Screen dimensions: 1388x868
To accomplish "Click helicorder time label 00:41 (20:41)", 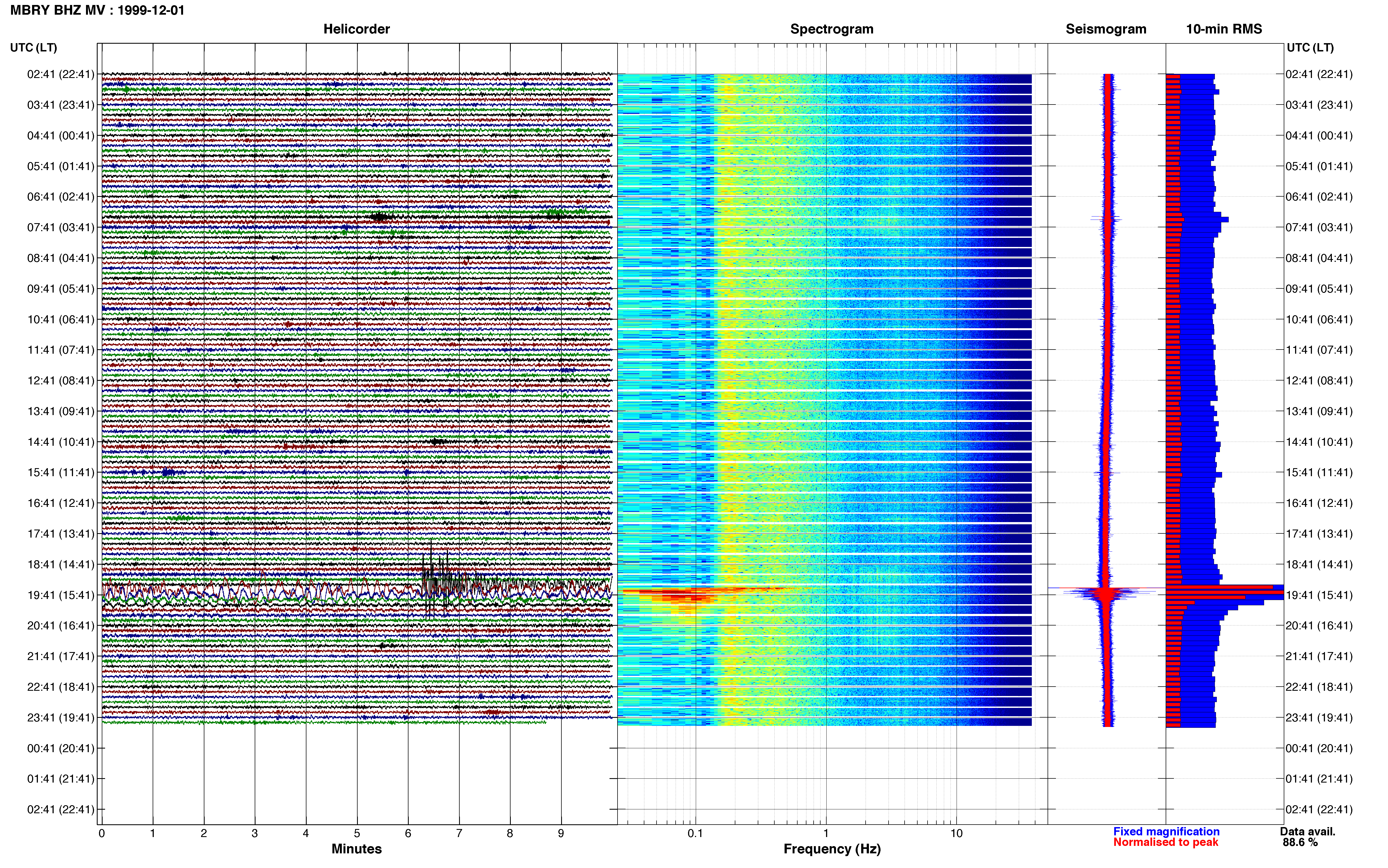I will (60, 748).
